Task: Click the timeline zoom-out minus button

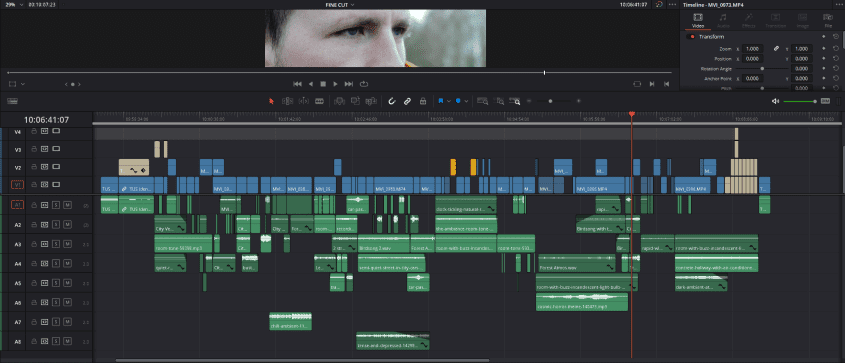Action: [x=529, y=101]
